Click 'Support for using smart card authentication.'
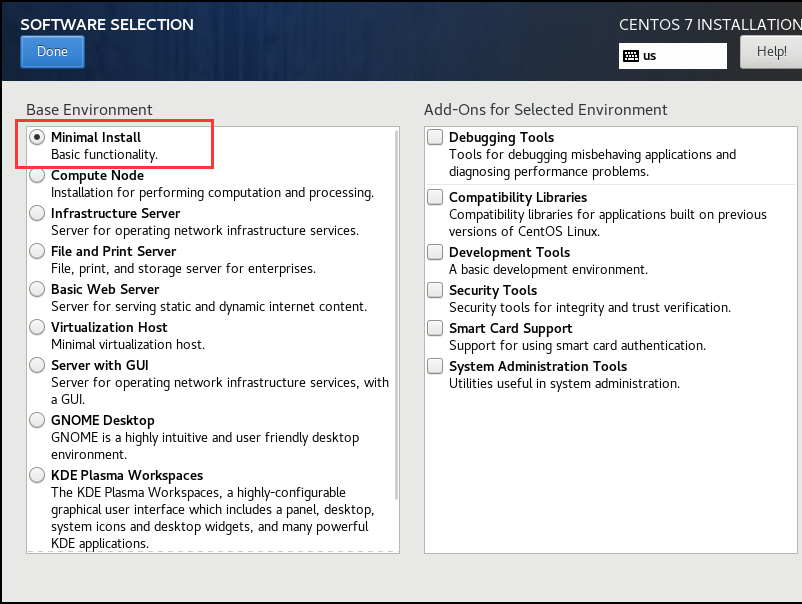Image resolution: width=802 pixels, height=604 pixels. click(x=577, y=346)
